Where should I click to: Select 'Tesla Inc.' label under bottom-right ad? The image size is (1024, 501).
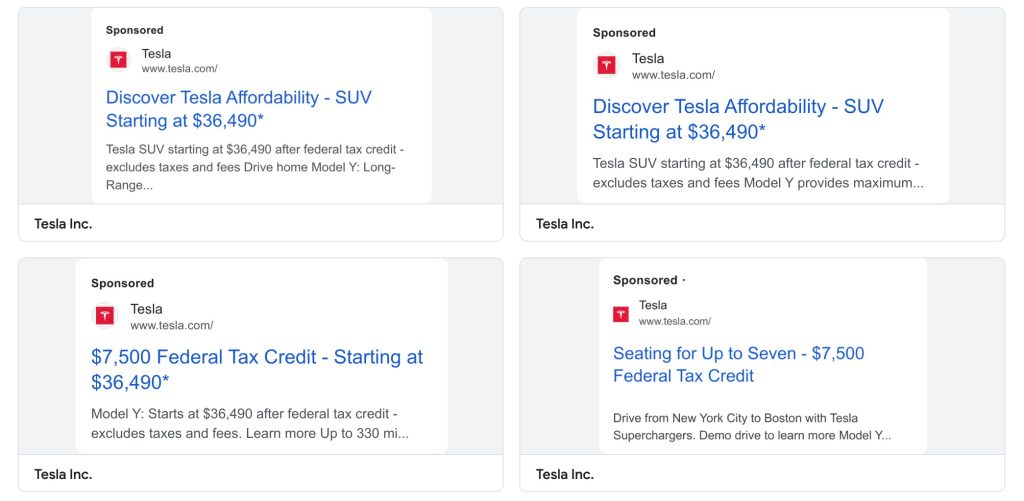[x=565, y=474]
